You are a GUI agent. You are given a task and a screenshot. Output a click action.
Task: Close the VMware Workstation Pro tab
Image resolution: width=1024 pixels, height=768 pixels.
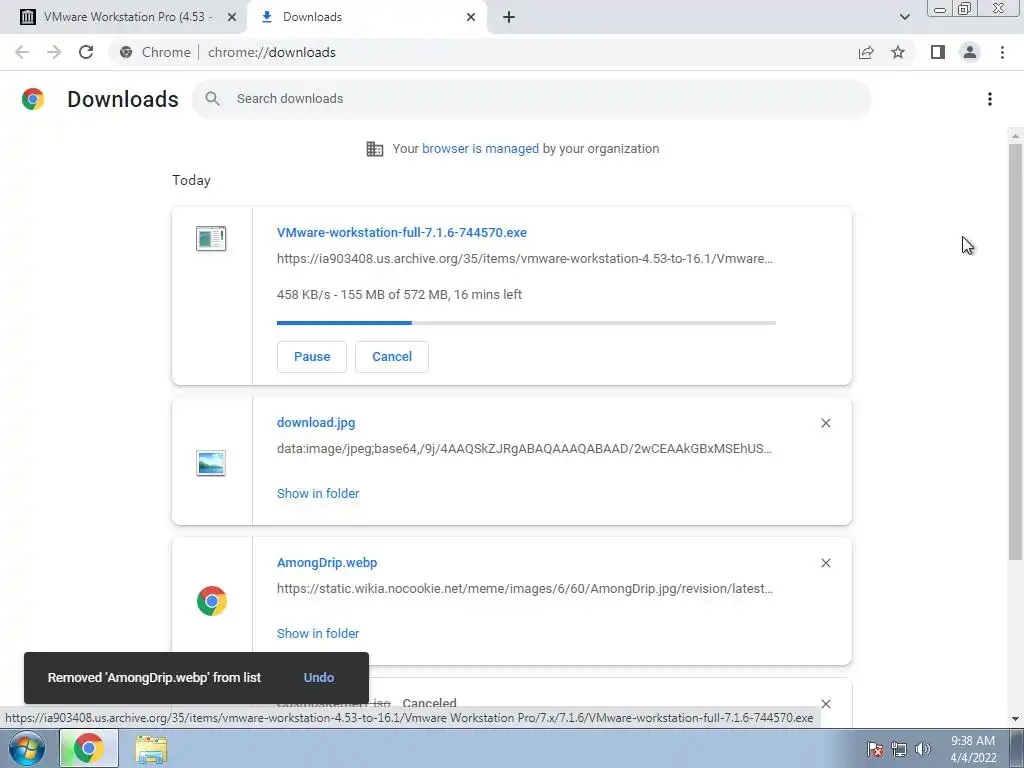point(232,17)
